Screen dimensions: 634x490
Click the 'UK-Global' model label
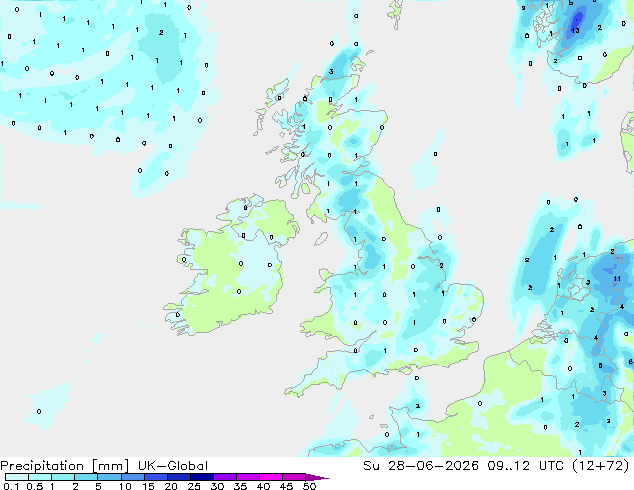(x=173, y=466)
